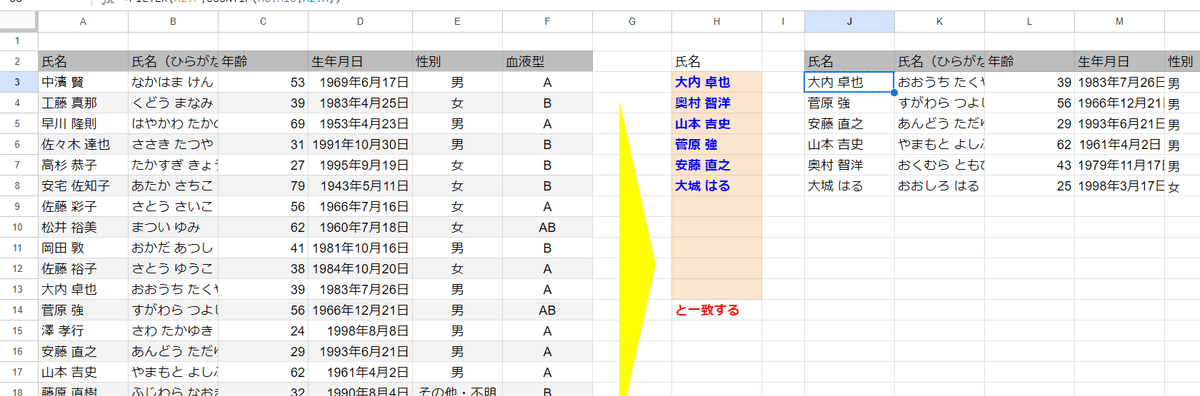Select column D header
The width and height of the screenshot is (1200, 396).
[360, 20]
